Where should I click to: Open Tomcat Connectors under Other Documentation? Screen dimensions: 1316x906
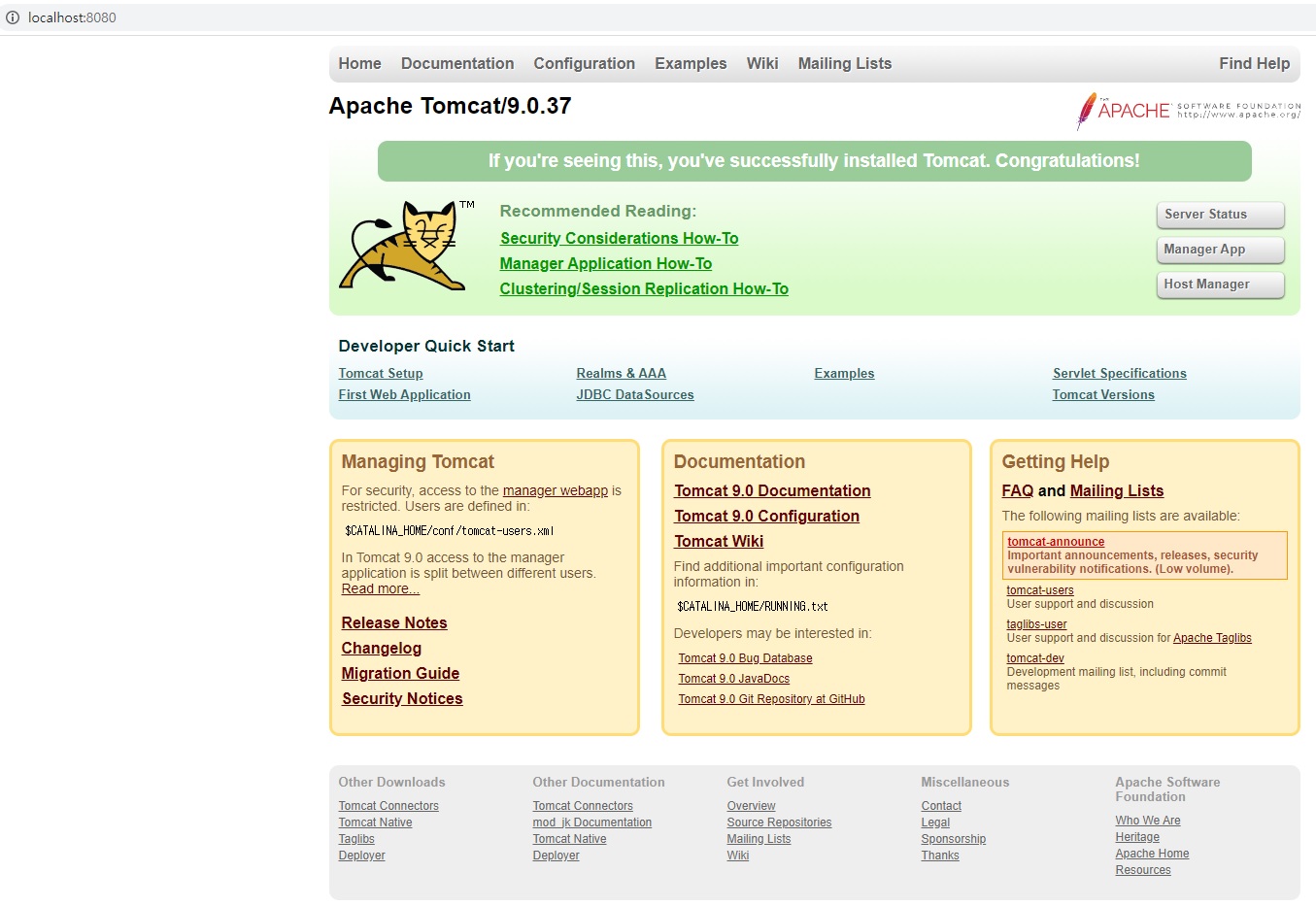tap(583, 806)
